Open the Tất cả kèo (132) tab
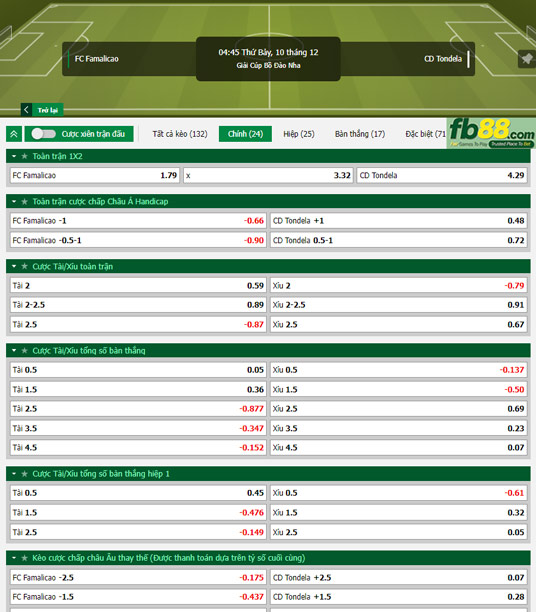 click(x=180, y=134)
